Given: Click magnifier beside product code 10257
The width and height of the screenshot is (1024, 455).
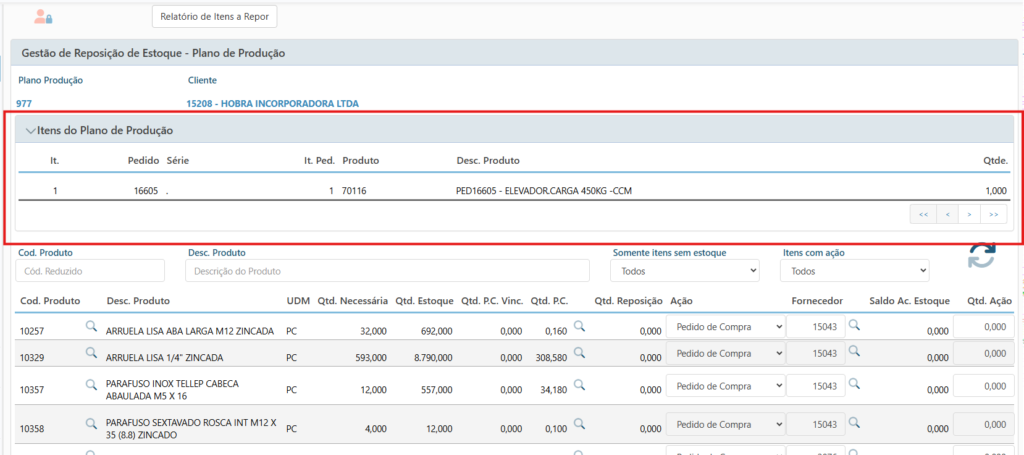Looking at the screenshot, I should (91, 326).
